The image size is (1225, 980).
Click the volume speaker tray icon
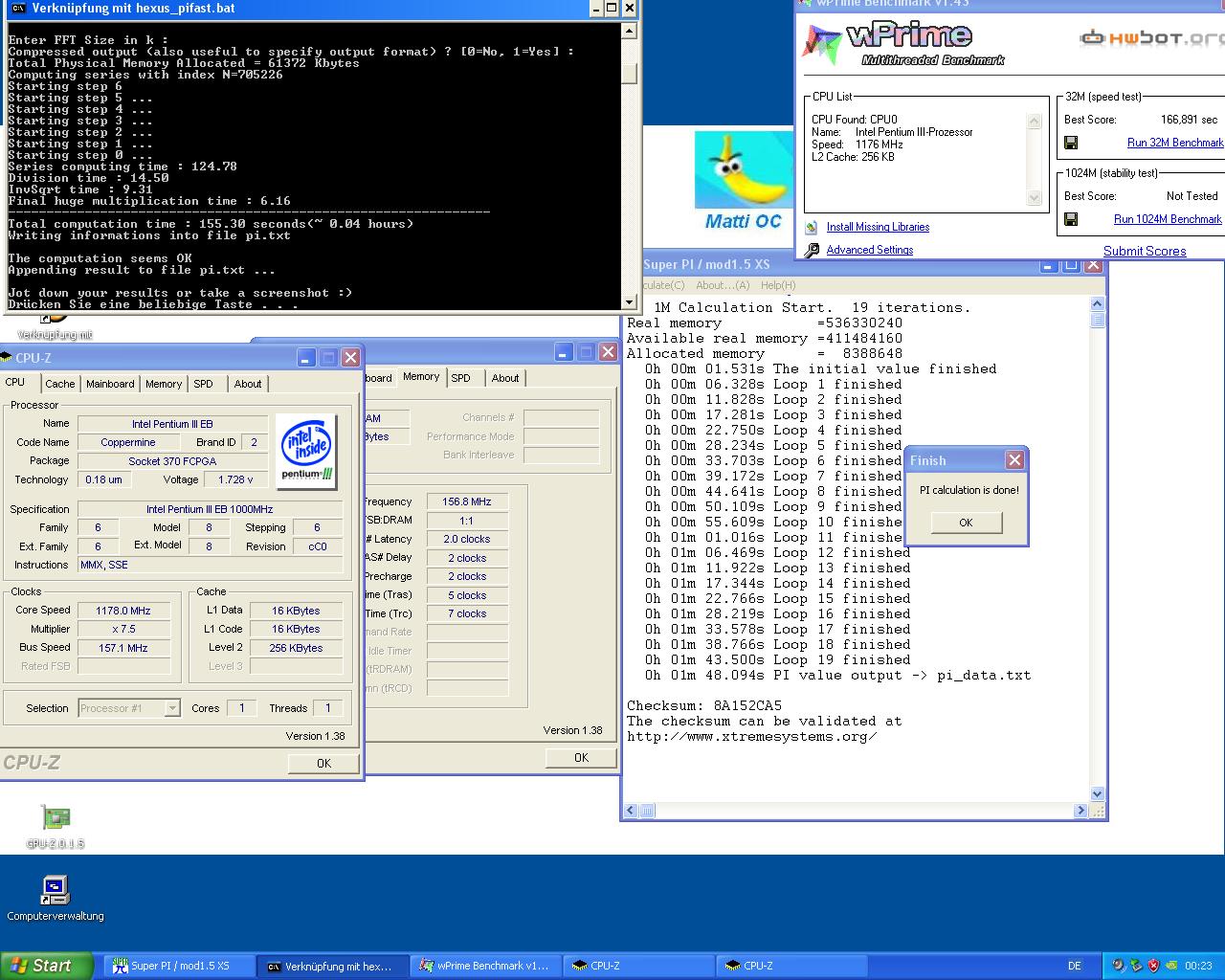(x=1118, y=966)
